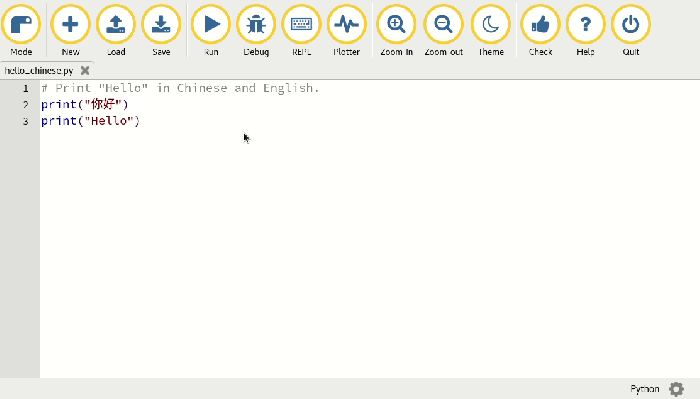The image size is (700, 399).
Task: Create a New file
Action: [x=71, y=30]
